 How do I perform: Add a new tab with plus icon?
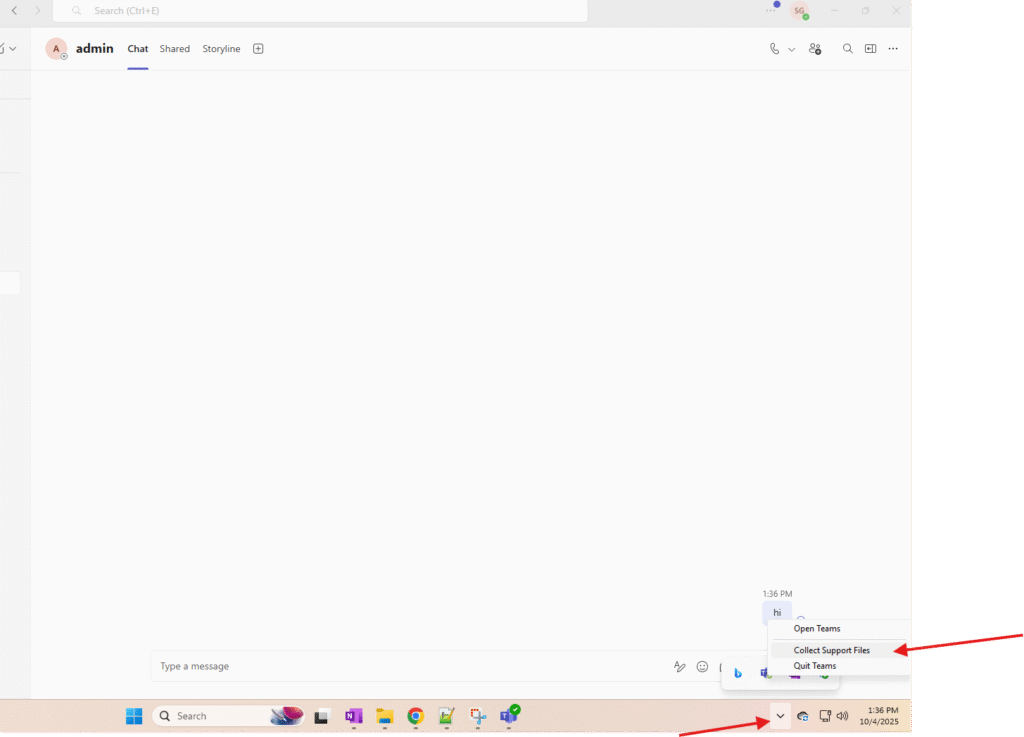click(258, 49)
